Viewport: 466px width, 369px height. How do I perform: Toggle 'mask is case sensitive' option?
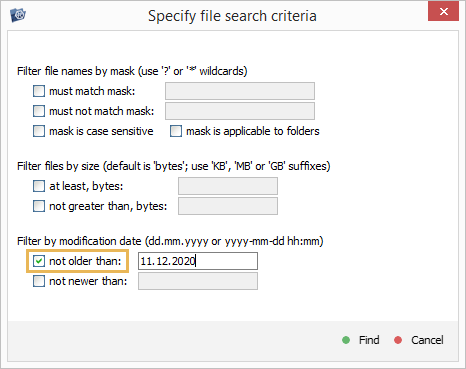[x=39, y=131]
